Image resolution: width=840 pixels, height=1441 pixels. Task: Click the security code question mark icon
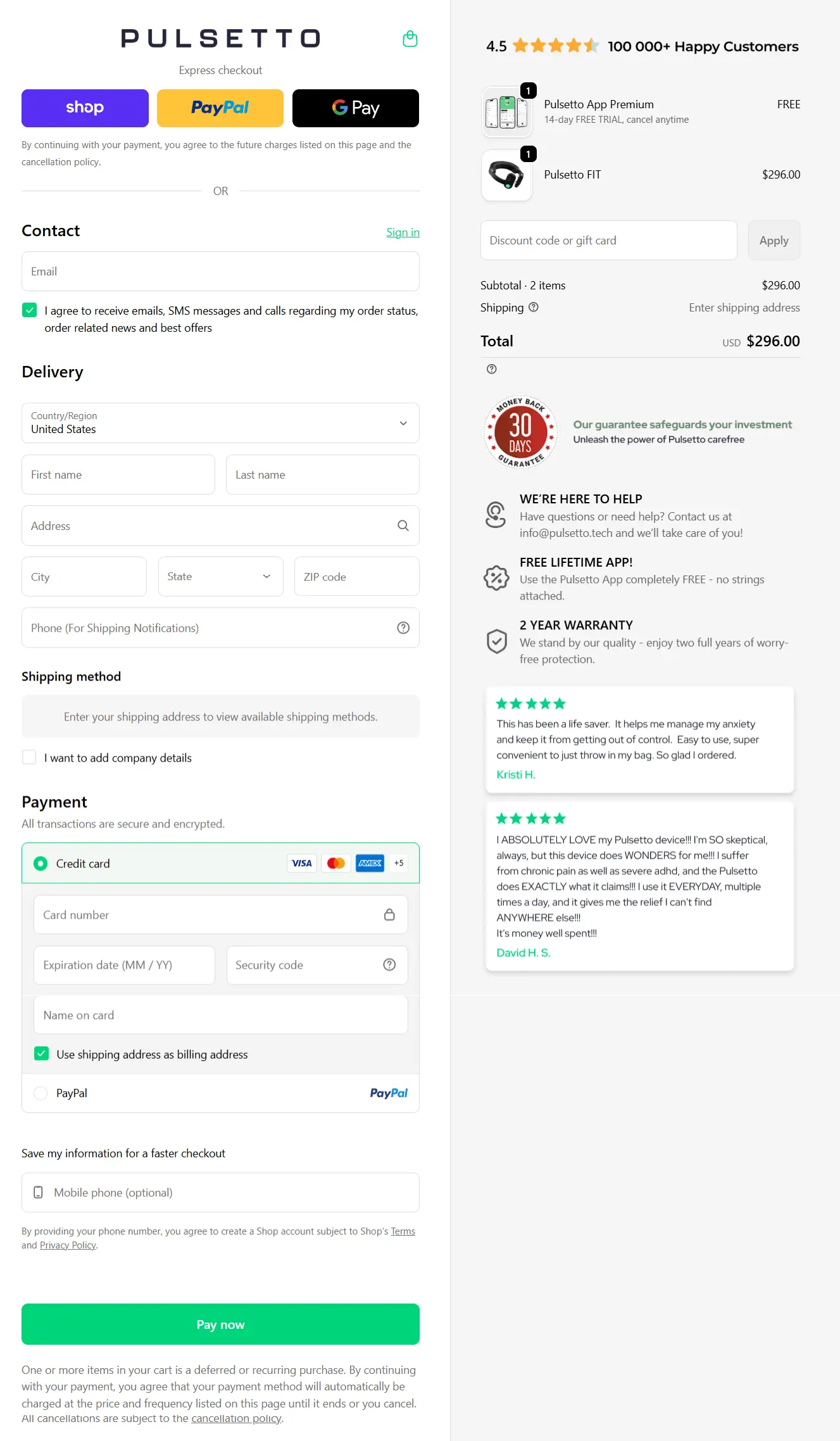[x=389, y=965]
